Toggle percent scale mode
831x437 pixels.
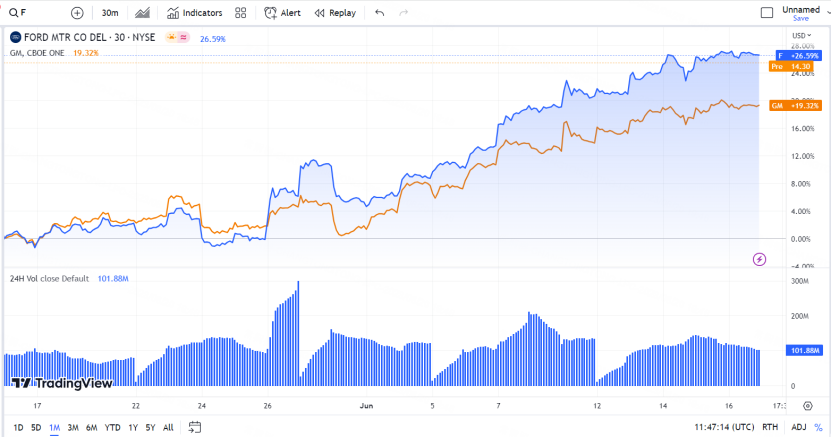click(818, 427)
